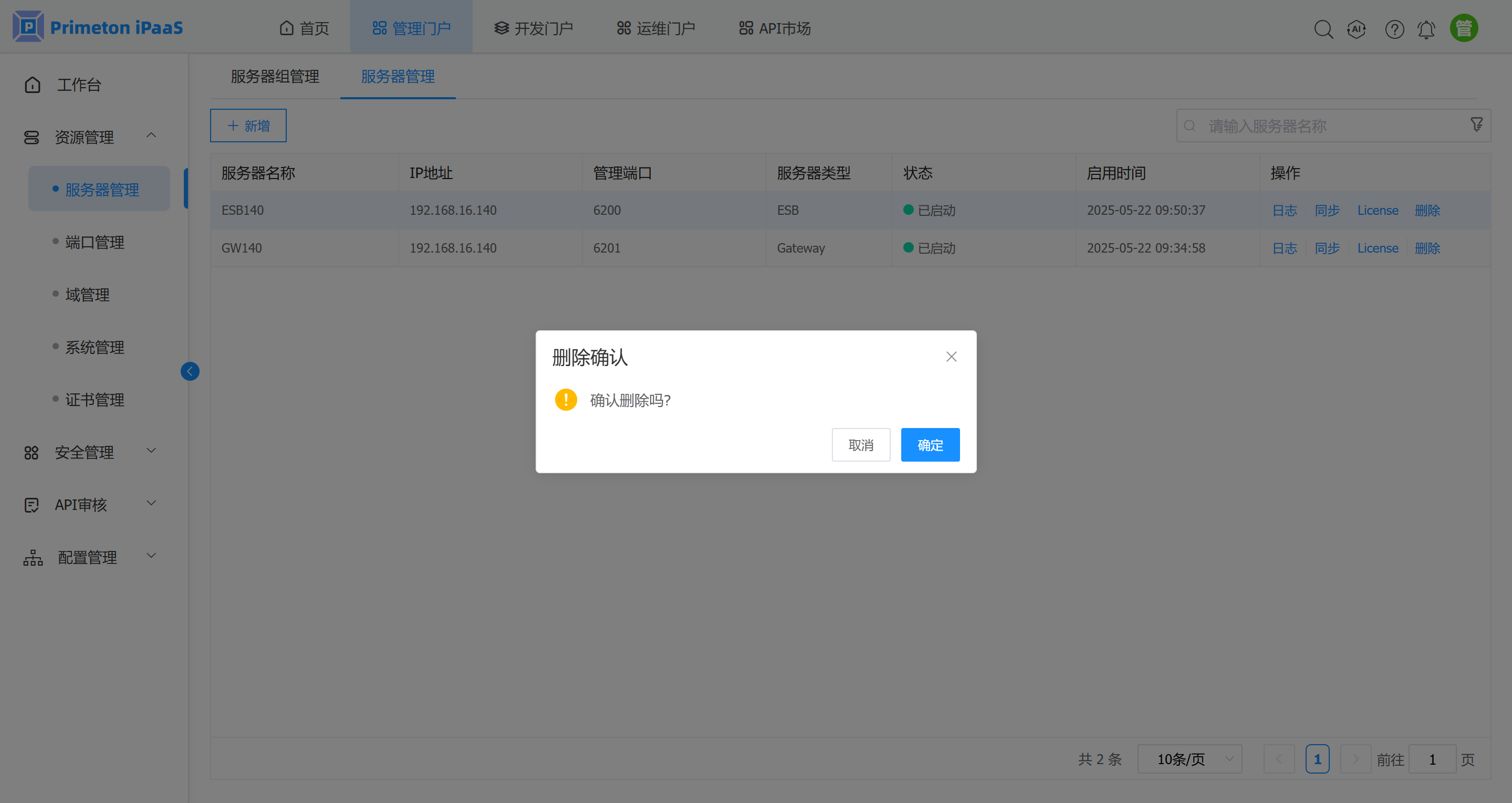Cancel the delete dialog

(861, 445)
